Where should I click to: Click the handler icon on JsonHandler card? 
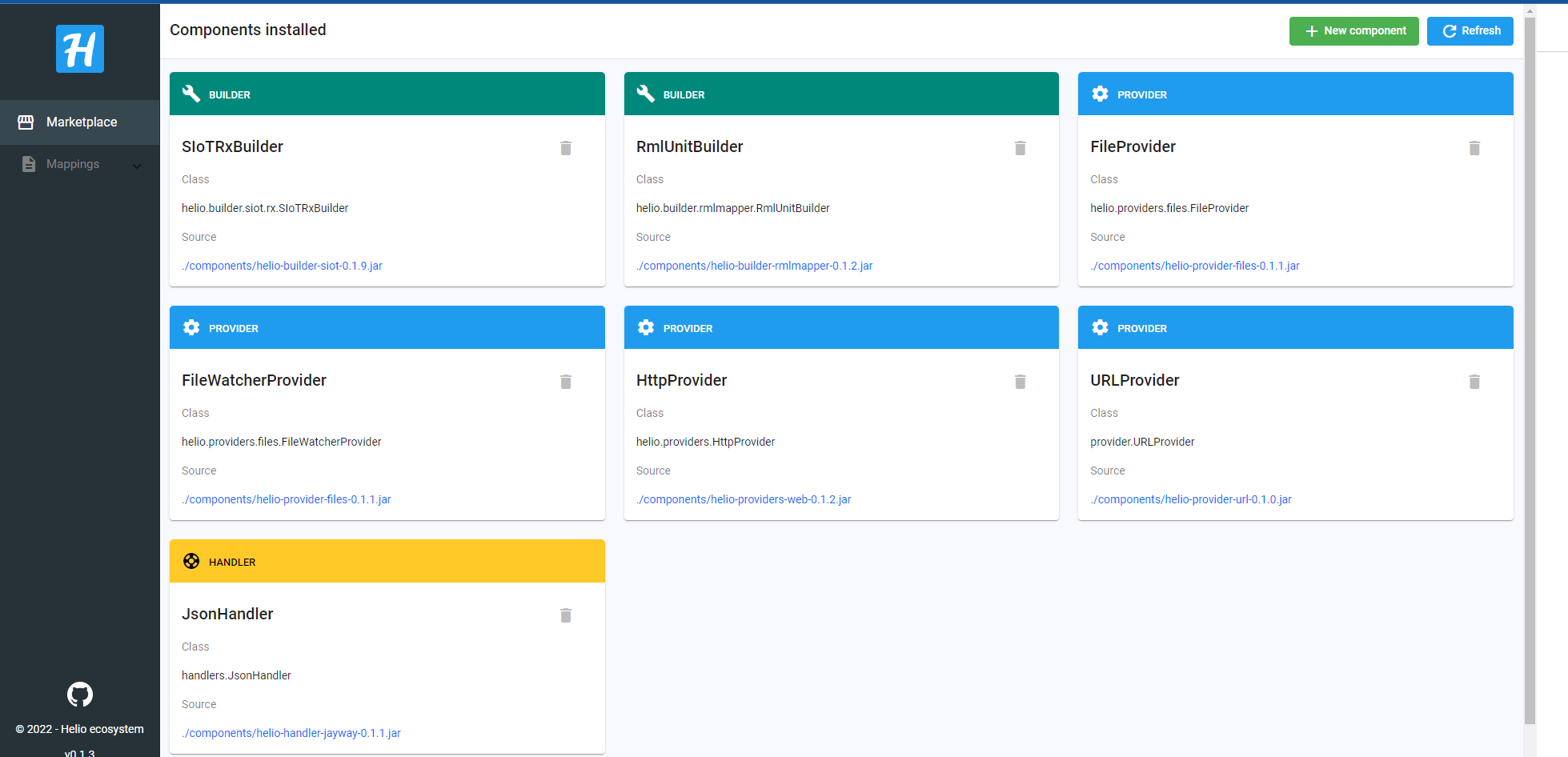[191, 561]
